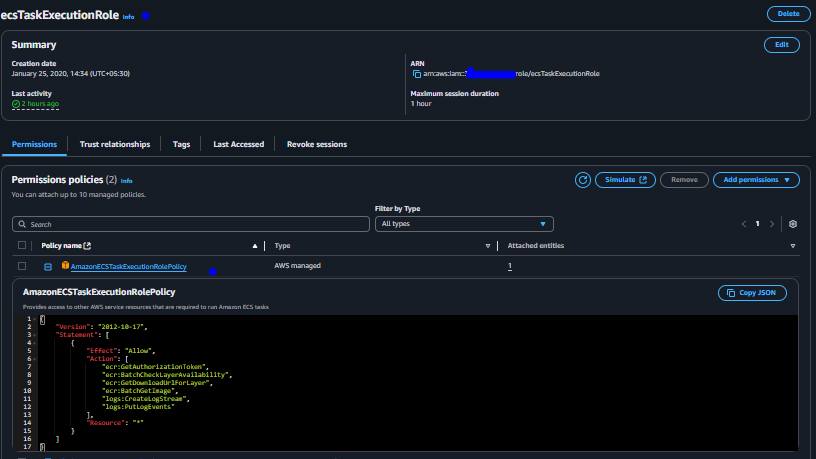Click the logs:PutLogEvents JSON line
Viewport: 816px width, 459px height.
(x=138, y=407)
